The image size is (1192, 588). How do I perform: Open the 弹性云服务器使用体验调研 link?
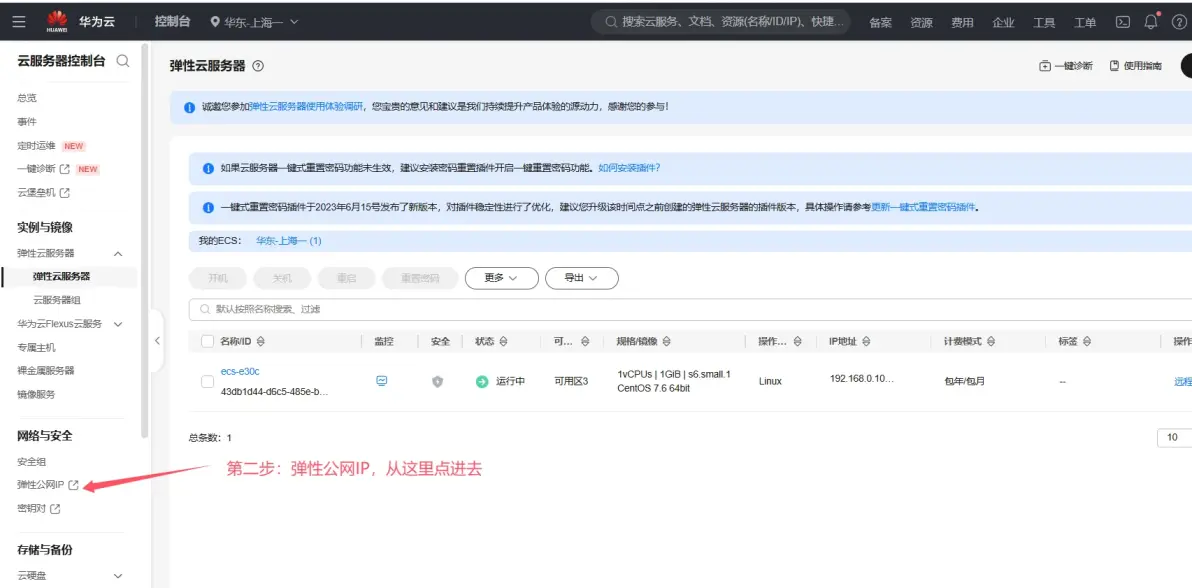point(306,106)
